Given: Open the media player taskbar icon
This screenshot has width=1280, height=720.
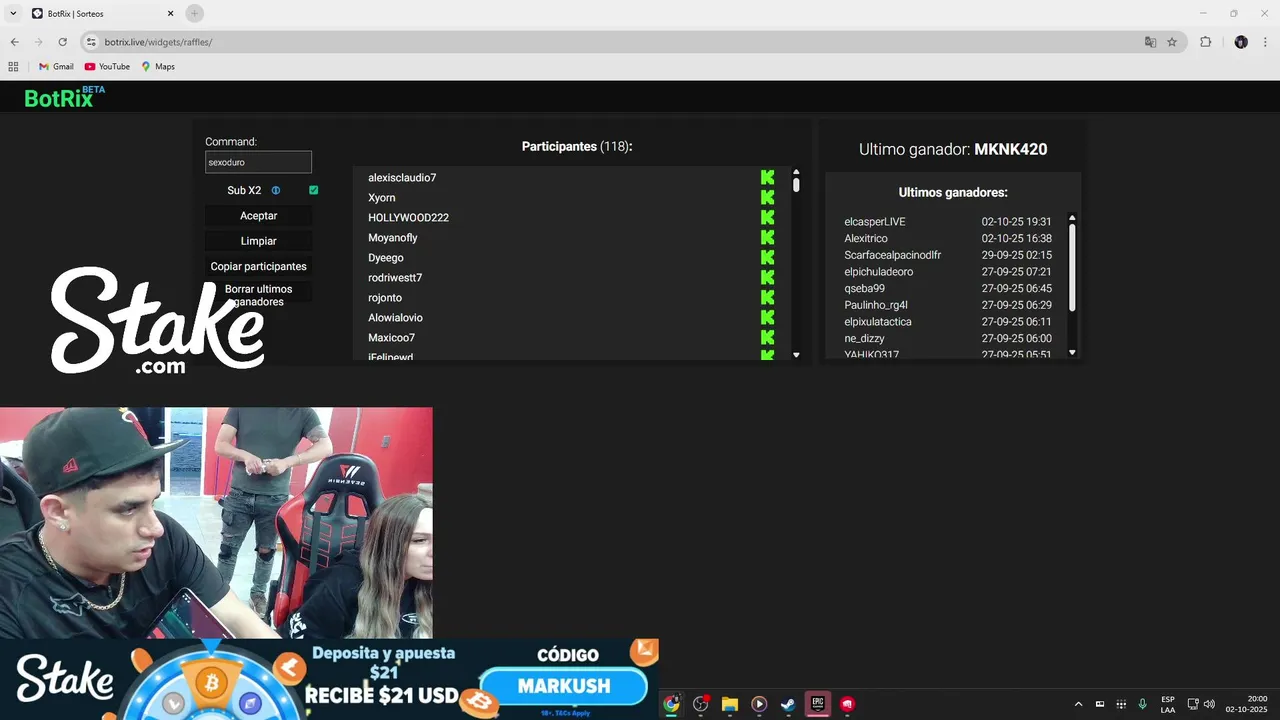Looking at the screenshot, I should point(759,704).
